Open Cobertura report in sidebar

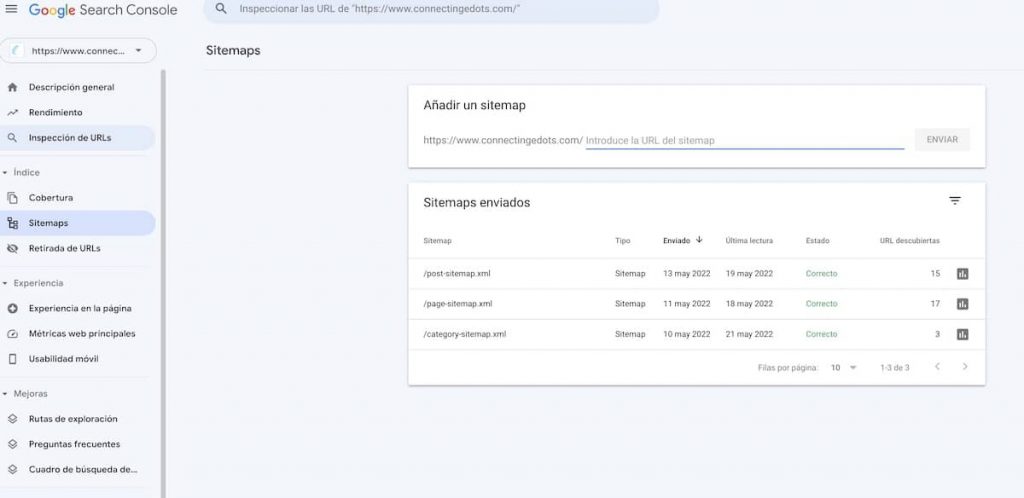[x=51, y=198]
